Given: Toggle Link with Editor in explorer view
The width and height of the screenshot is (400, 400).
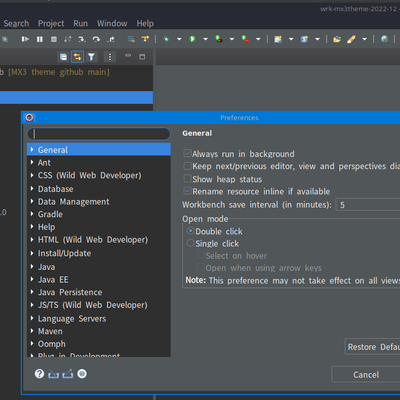Looking at the screenshot, I should 77,57.
